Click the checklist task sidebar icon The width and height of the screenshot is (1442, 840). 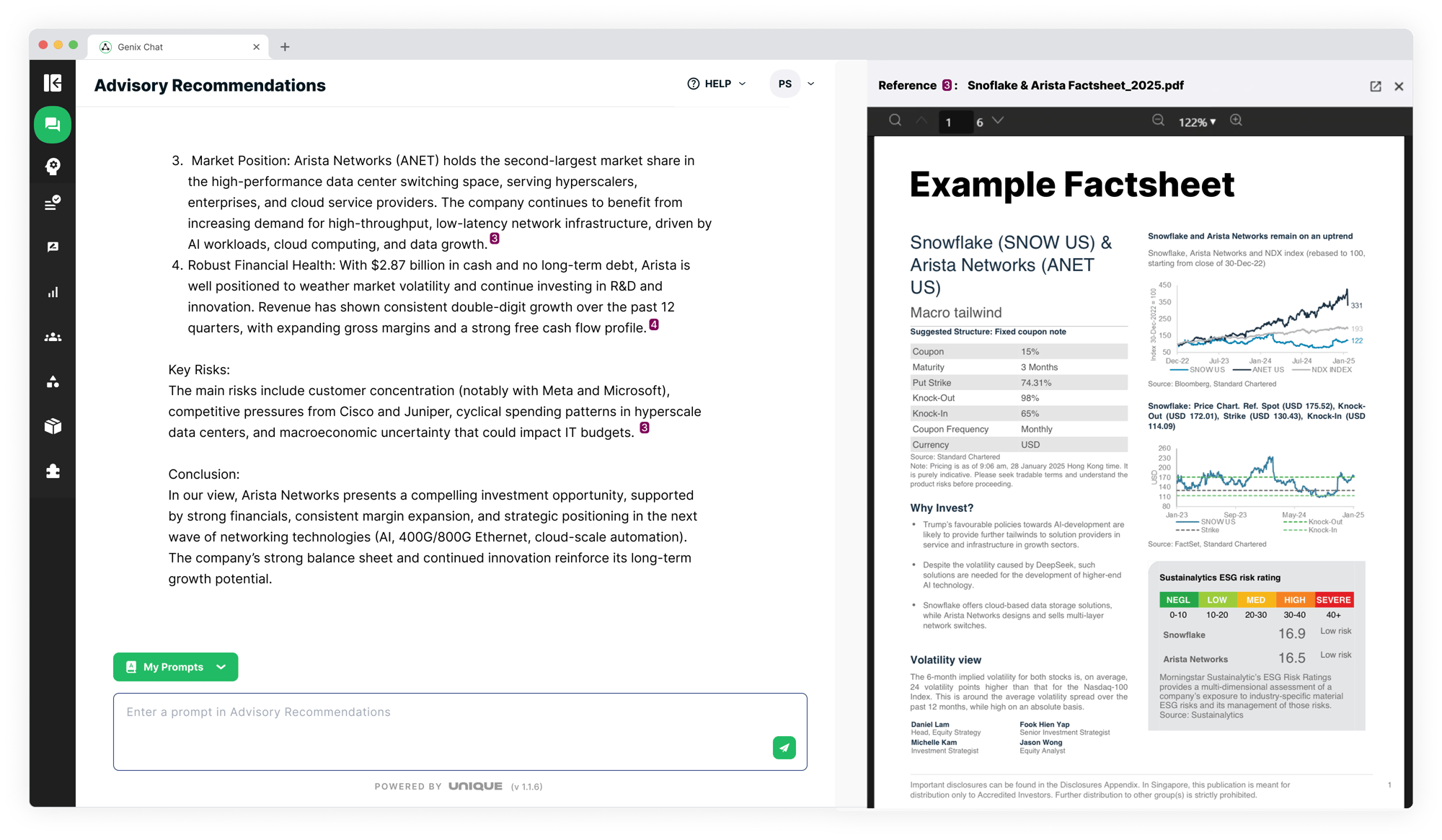pyautogui.click(x=53, y=203)
